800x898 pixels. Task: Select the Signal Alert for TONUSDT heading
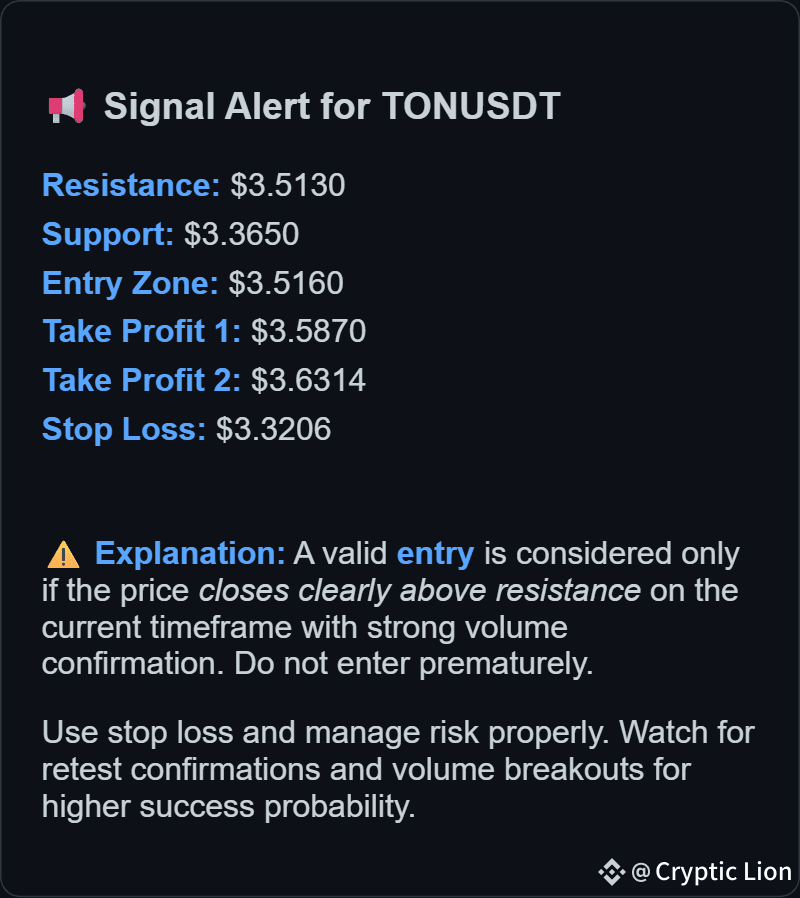(332, 107)
